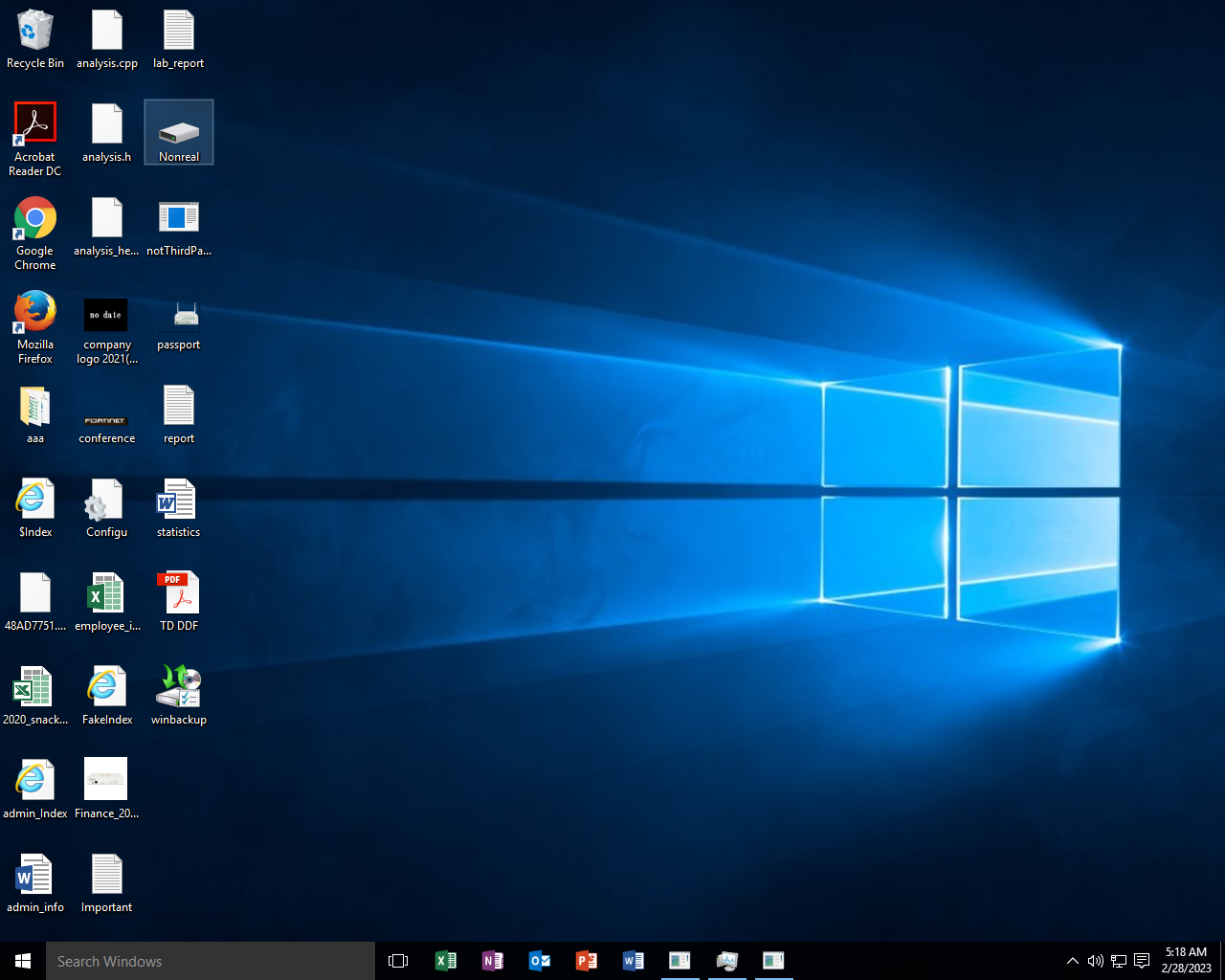Image resolution: width=1225 pixels, height=980 pixels.
Task: Open OneNote from the taskbar
Action: click(493, 961)
